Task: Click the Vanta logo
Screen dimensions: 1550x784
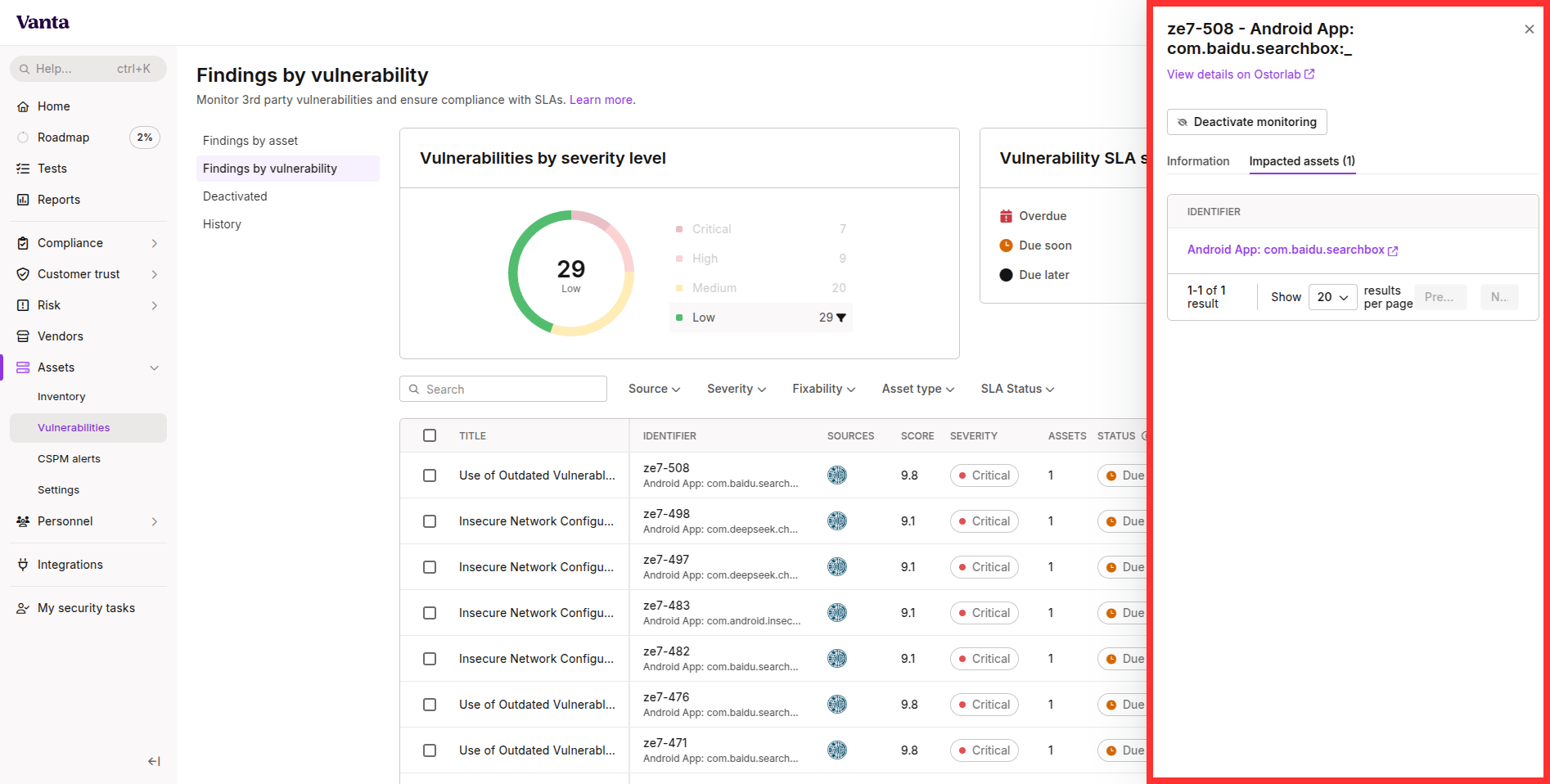Action: pyautogui.click(x=43, y=22)
